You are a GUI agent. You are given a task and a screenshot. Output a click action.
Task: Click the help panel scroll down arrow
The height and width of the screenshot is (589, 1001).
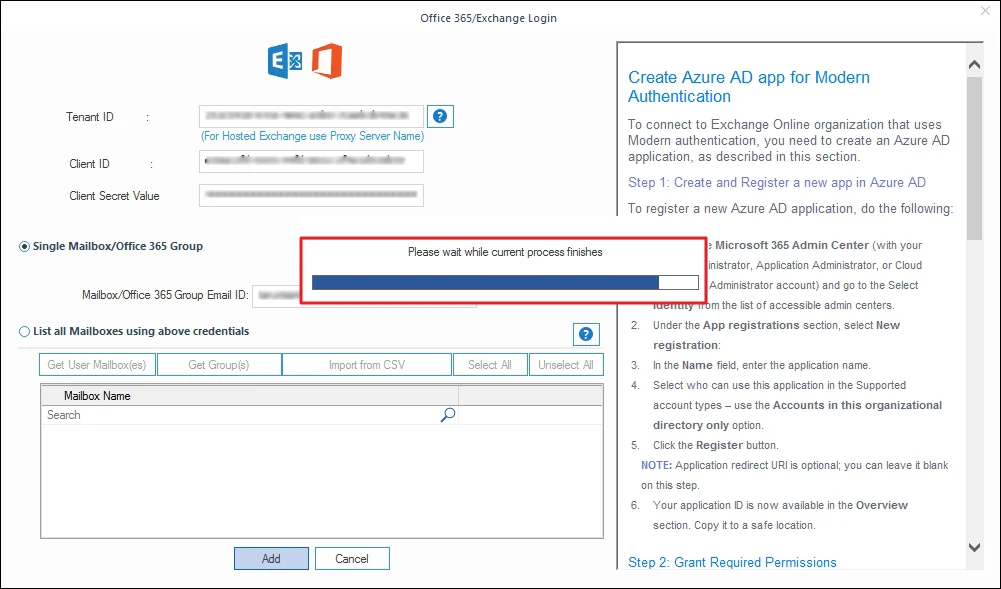[x=974, y=547]
